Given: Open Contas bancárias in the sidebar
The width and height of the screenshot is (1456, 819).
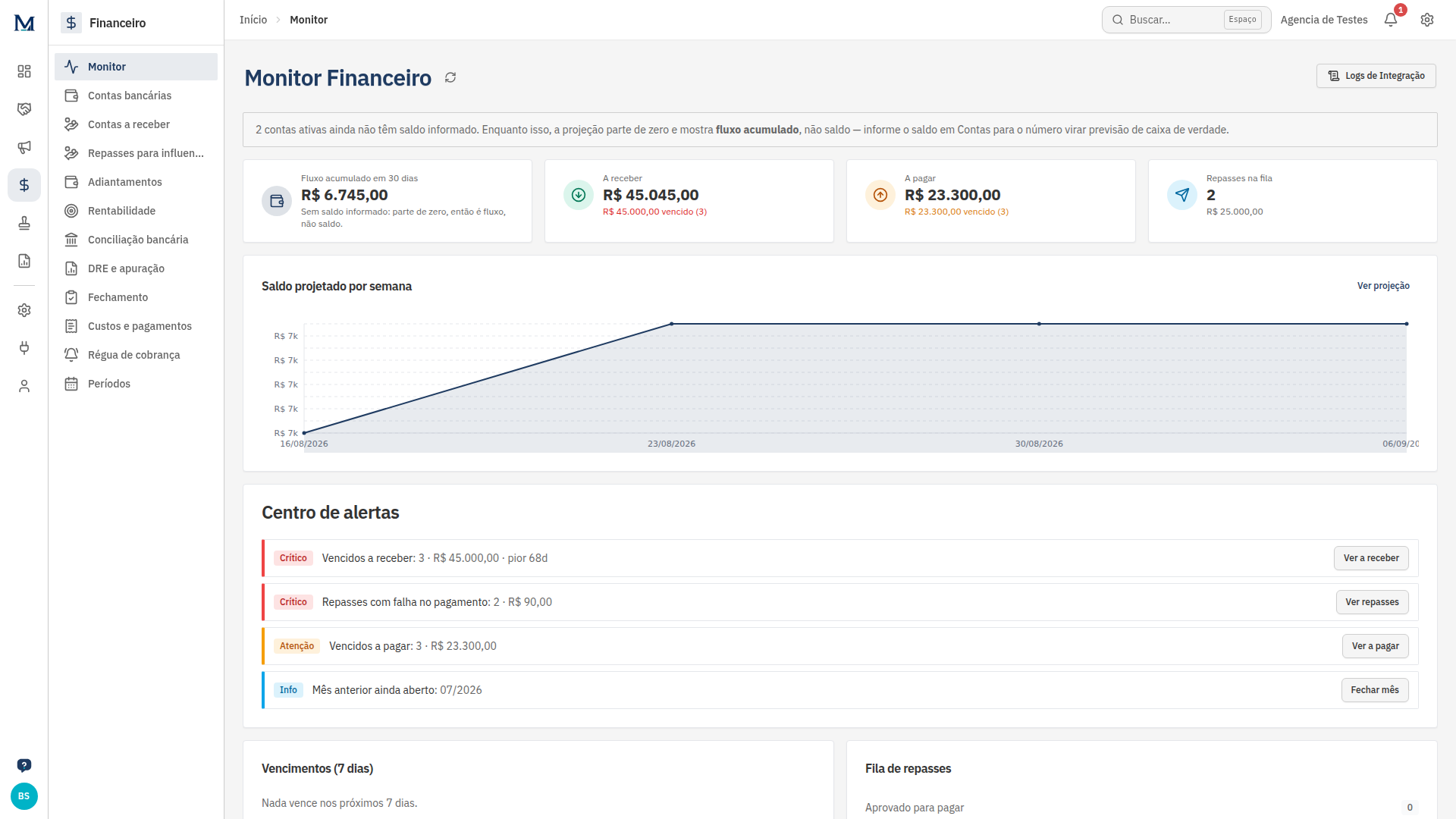Looking at the screenshot, I should pyautogui.click(x=136, y=96).
